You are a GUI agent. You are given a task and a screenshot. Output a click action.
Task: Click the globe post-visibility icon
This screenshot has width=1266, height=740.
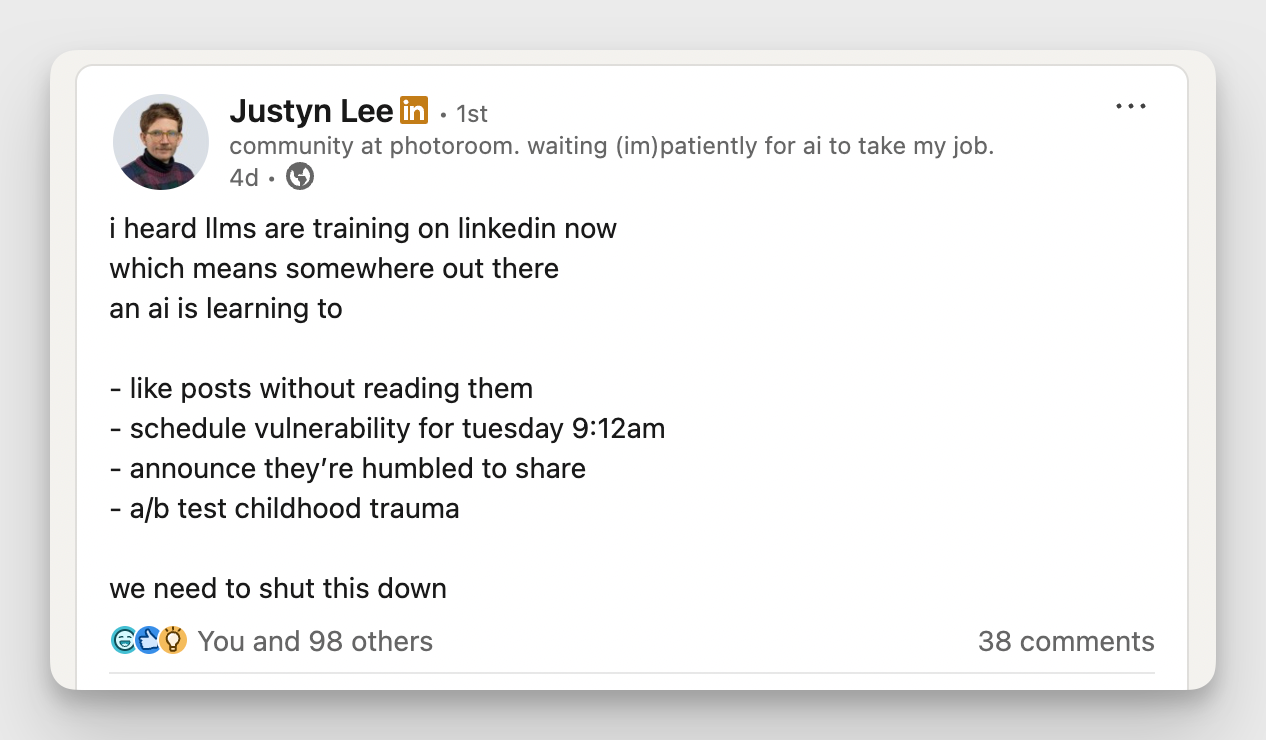click(x=299, y=176)
